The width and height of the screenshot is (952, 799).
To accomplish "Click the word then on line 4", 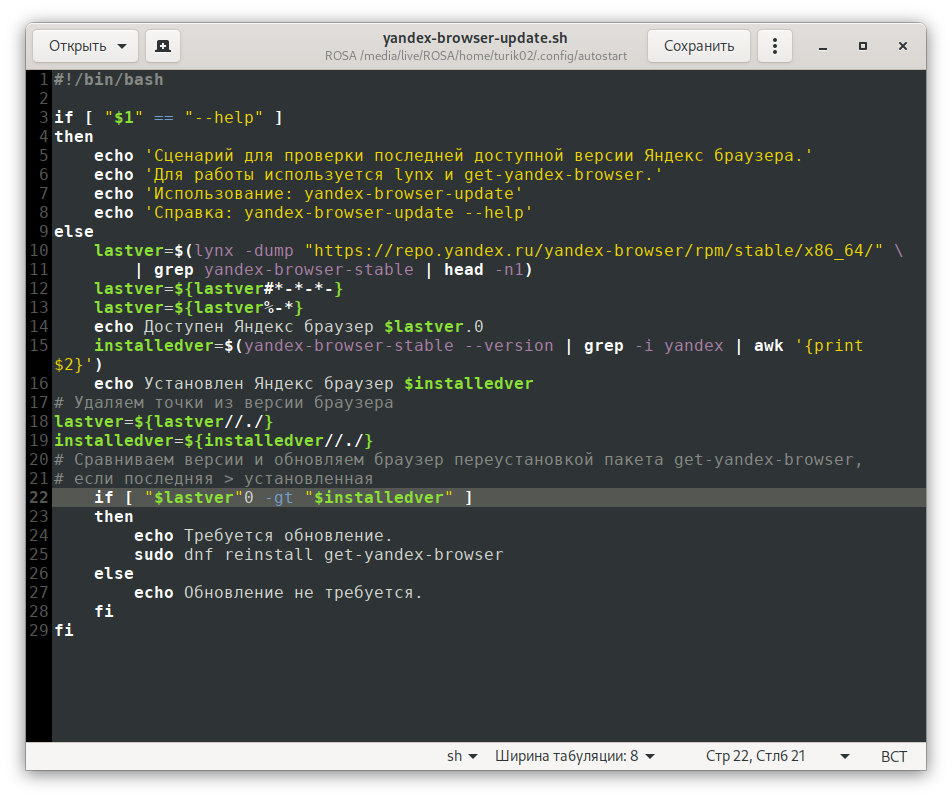I will coord(73,137).
